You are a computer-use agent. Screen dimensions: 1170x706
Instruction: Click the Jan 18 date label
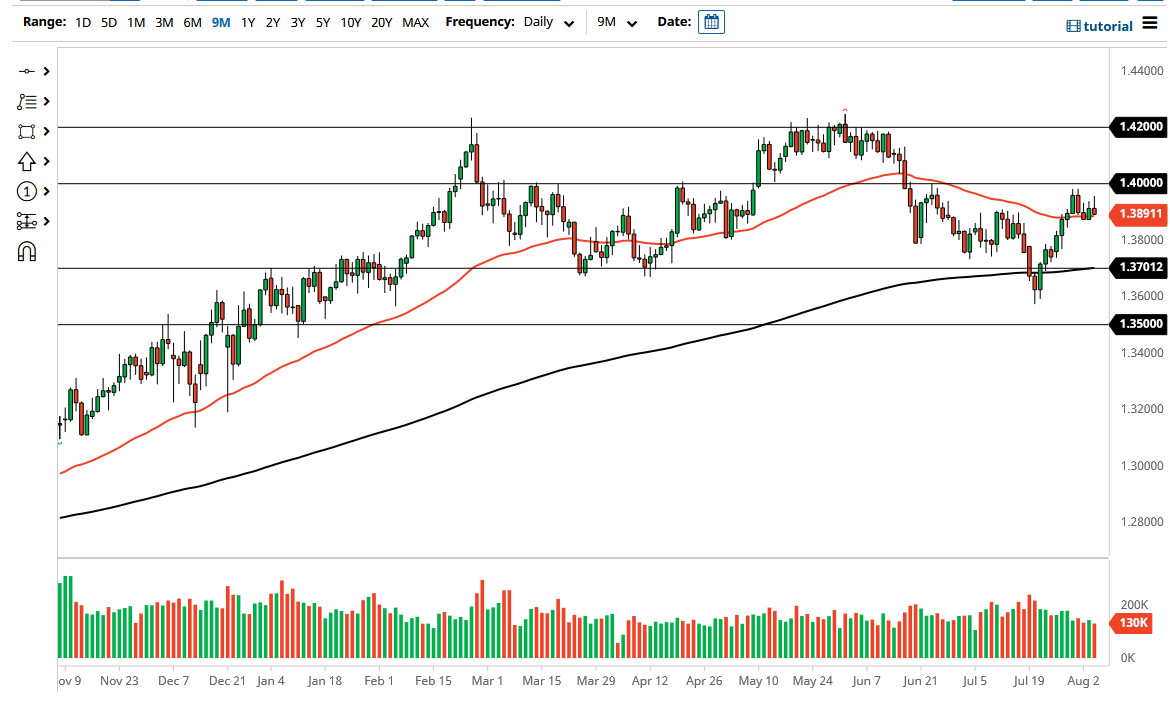tap(325, 681)
